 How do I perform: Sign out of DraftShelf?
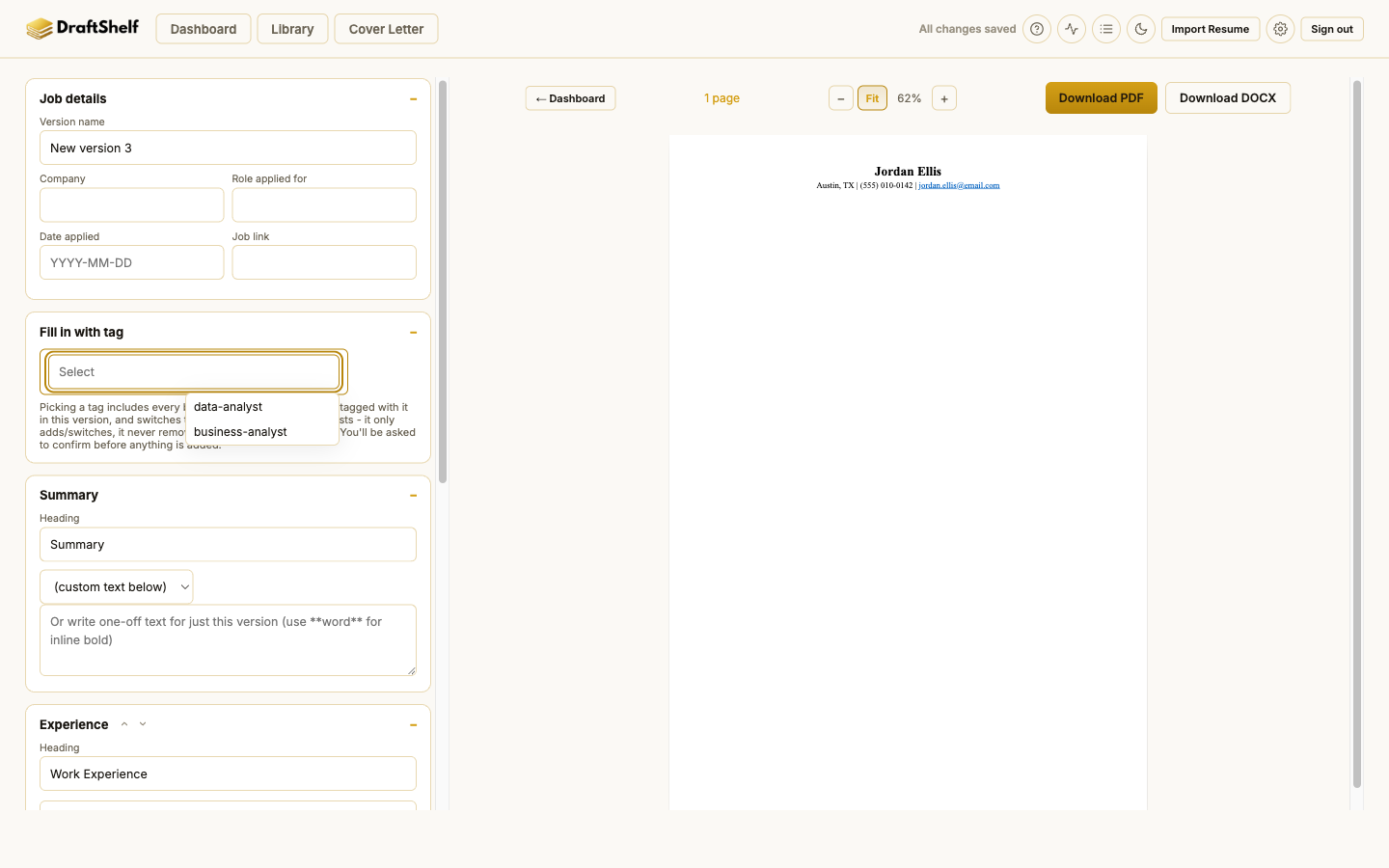[1332, 29]
